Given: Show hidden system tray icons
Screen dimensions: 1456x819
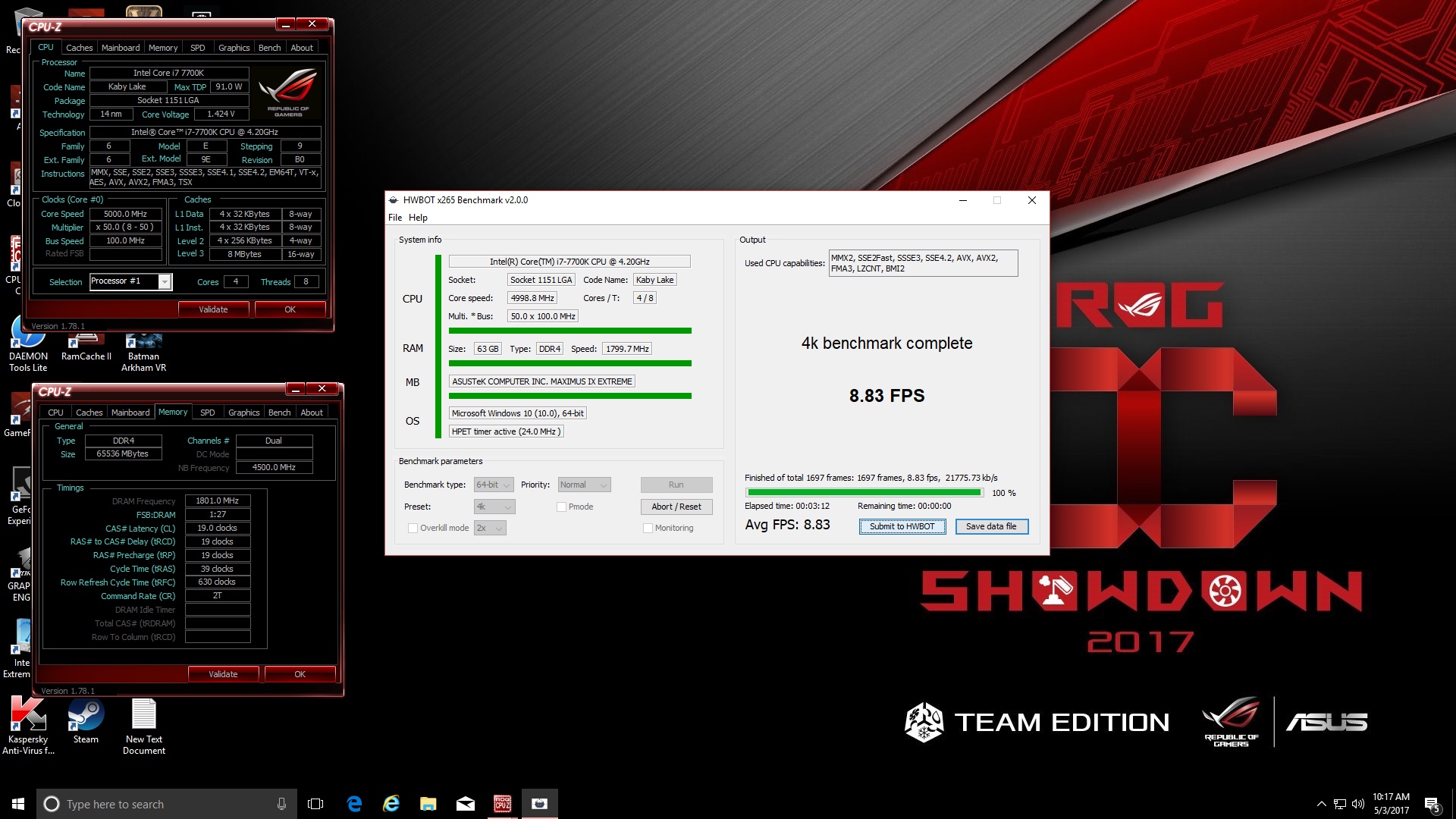Looking at the screenshot, I should pyautogui.click(x=1321, y=804).
